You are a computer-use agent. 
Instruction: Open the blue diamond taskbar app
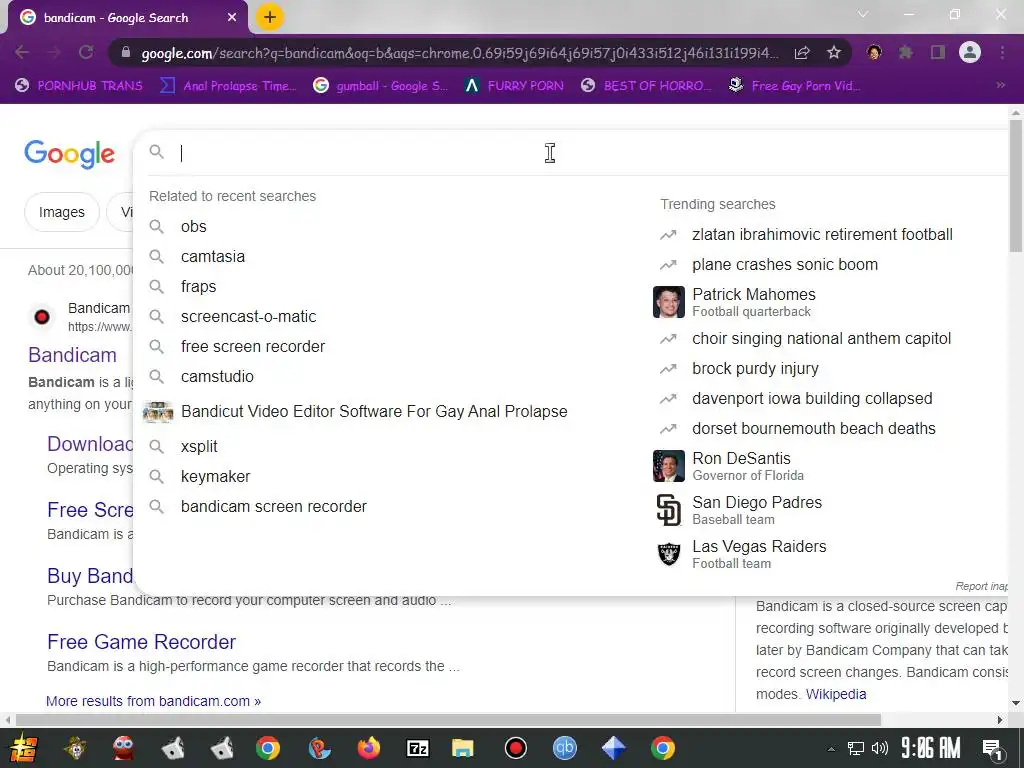[613, 748]
